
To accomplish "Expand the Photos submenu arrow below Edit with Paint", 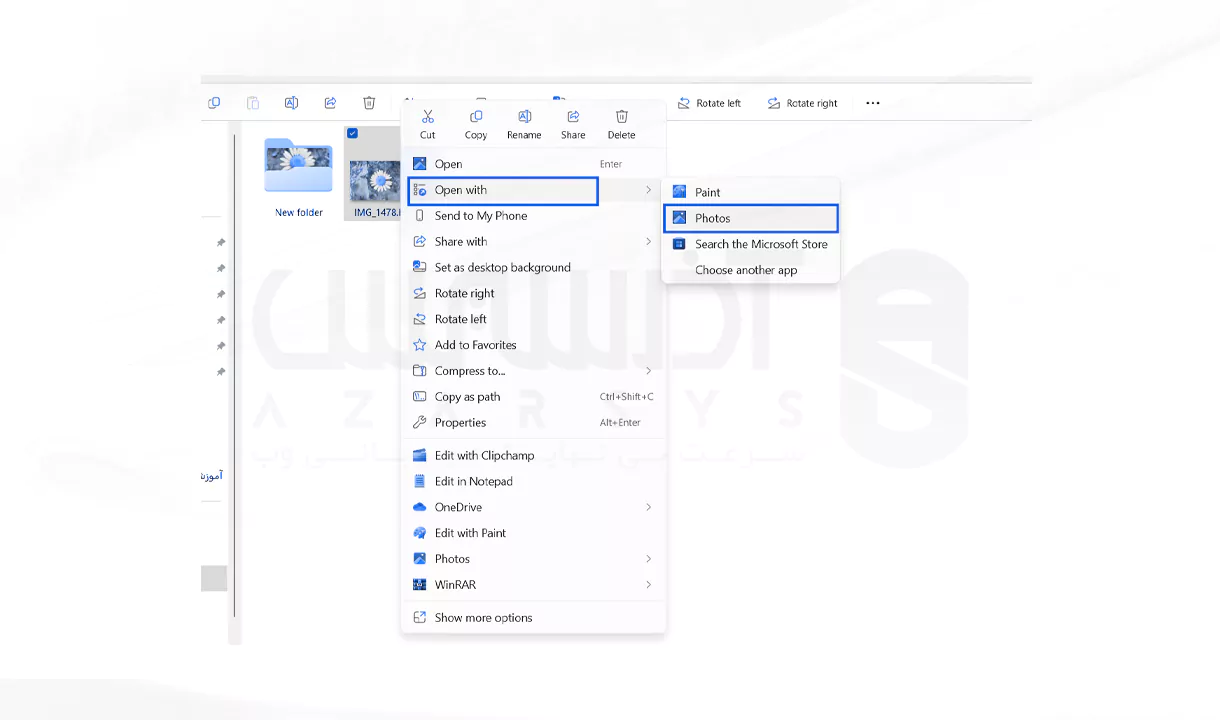I will [648, 559].
